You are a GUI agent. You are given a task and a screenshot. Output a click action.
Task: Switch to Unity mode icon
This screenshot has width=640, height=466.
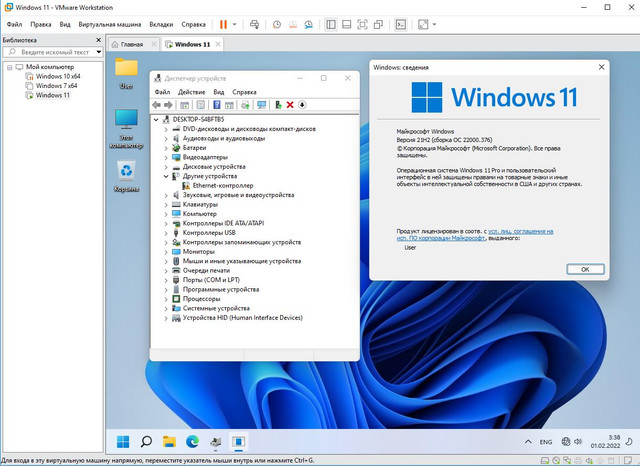pyautogui.click(x=378, y=24)
